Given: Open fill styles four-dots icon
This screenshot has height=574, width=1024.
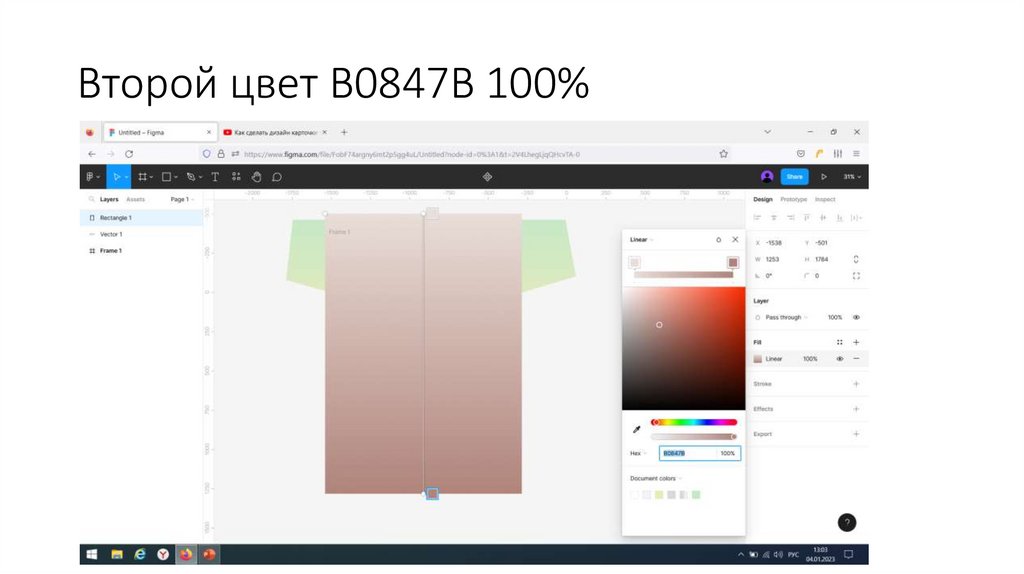Looking at the screenshot, I should [x=840, y=342].
